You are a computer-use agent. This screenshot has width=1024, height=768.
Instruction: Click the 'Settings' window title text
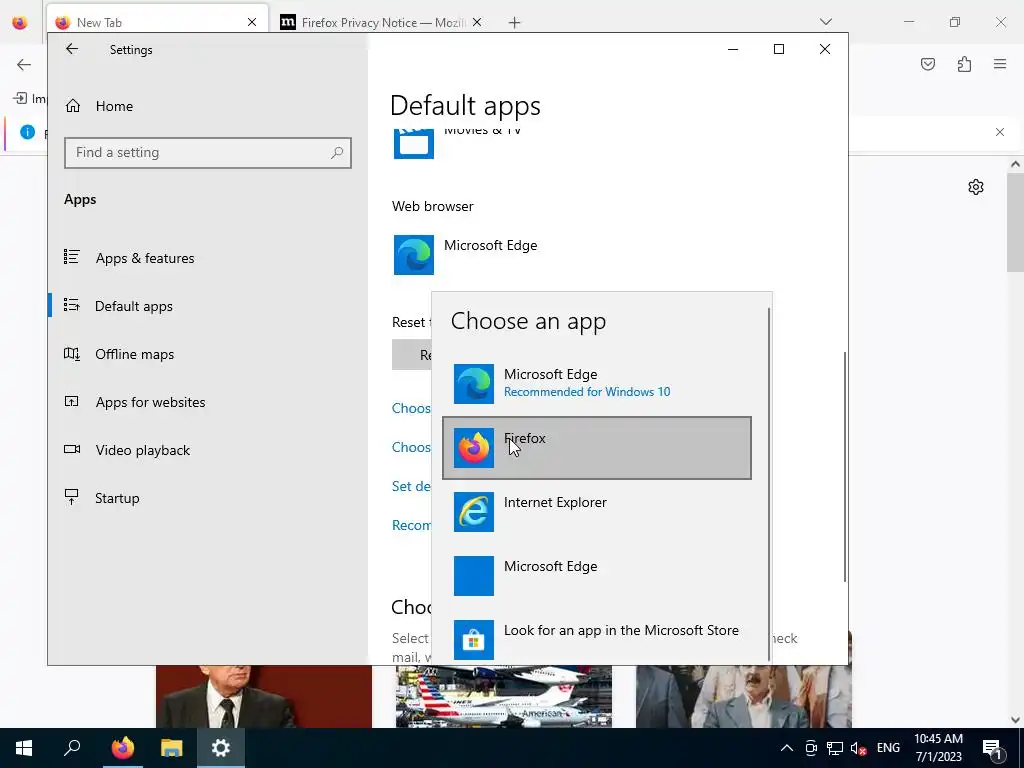click(x=131, y=50)
